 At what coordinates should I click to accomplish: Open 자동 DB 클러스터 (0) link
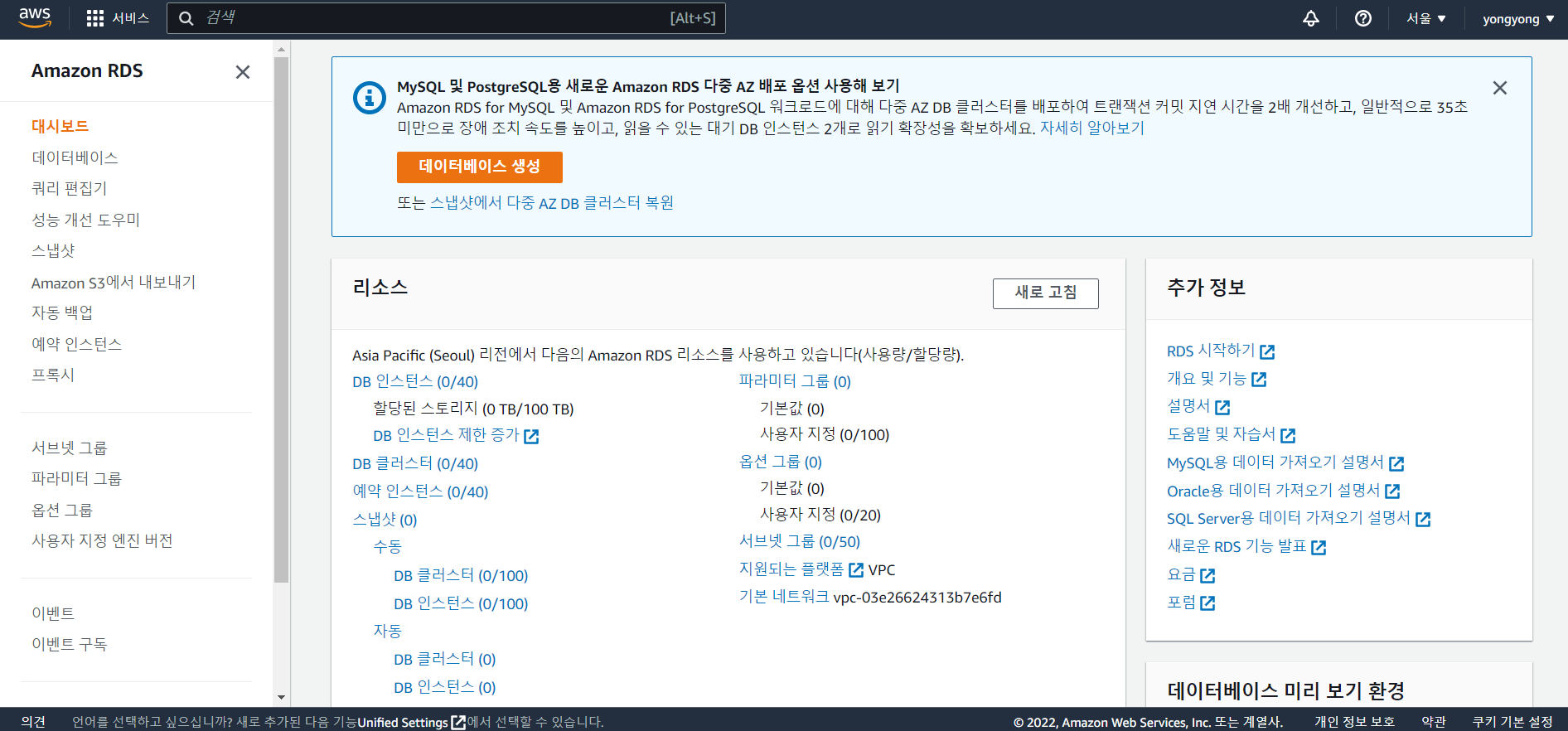click(445, 659)
